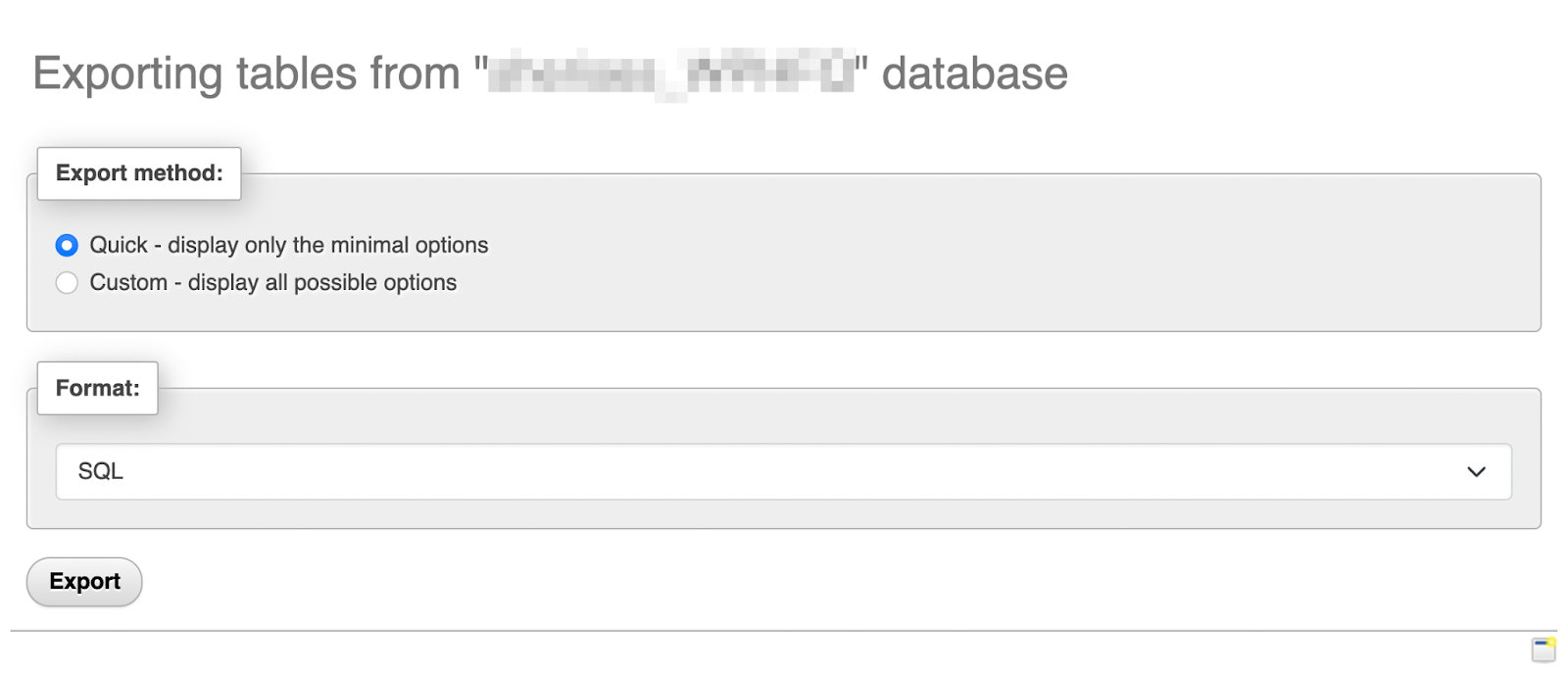Click the Custom option's descriptive text
1568x674 pixels.
click(x=273, y=282)
